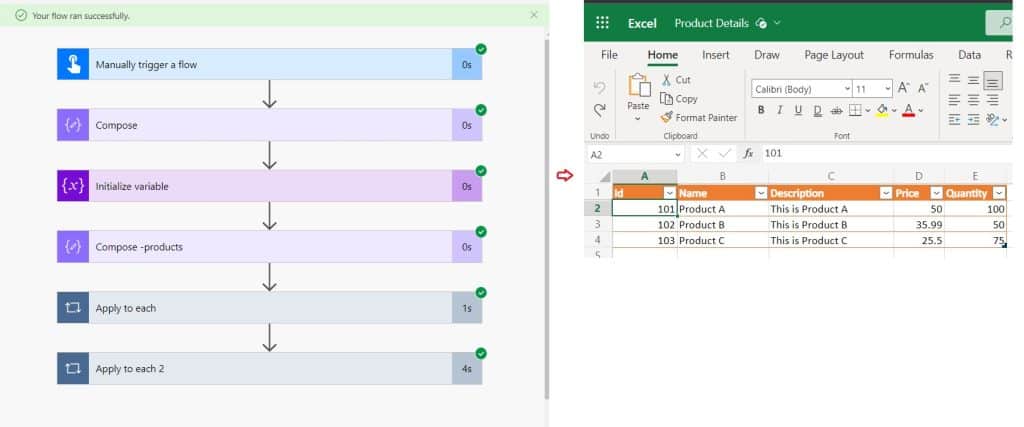This screenshot has height=427, width=1024.
Task: Click the formula bar cancel X
Action: coord(702,153)
